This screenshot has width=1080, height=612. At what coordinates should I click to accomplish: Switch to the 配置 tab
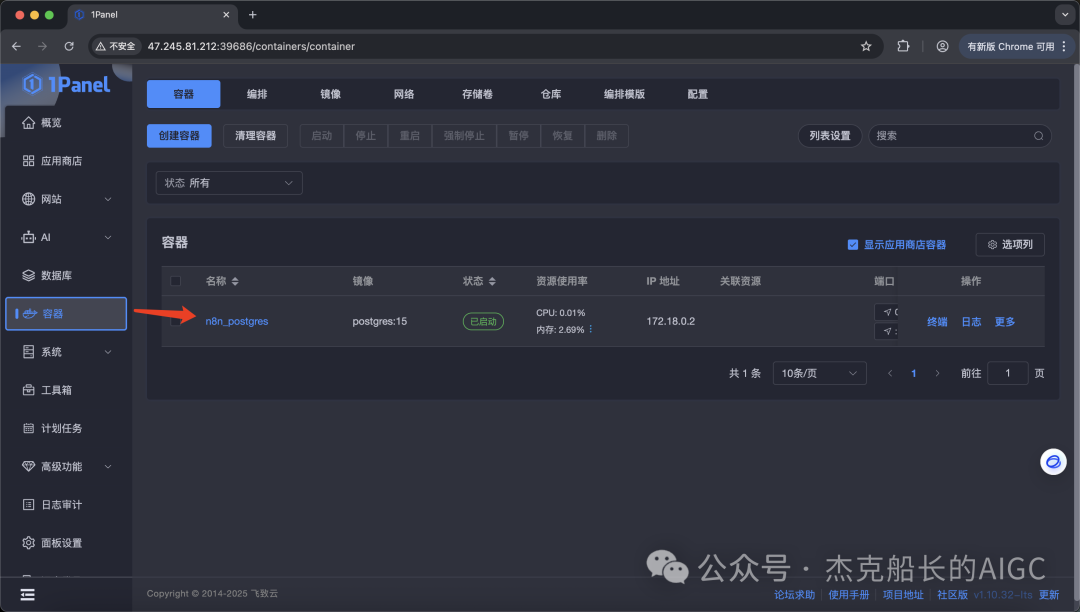coord(698,94)
